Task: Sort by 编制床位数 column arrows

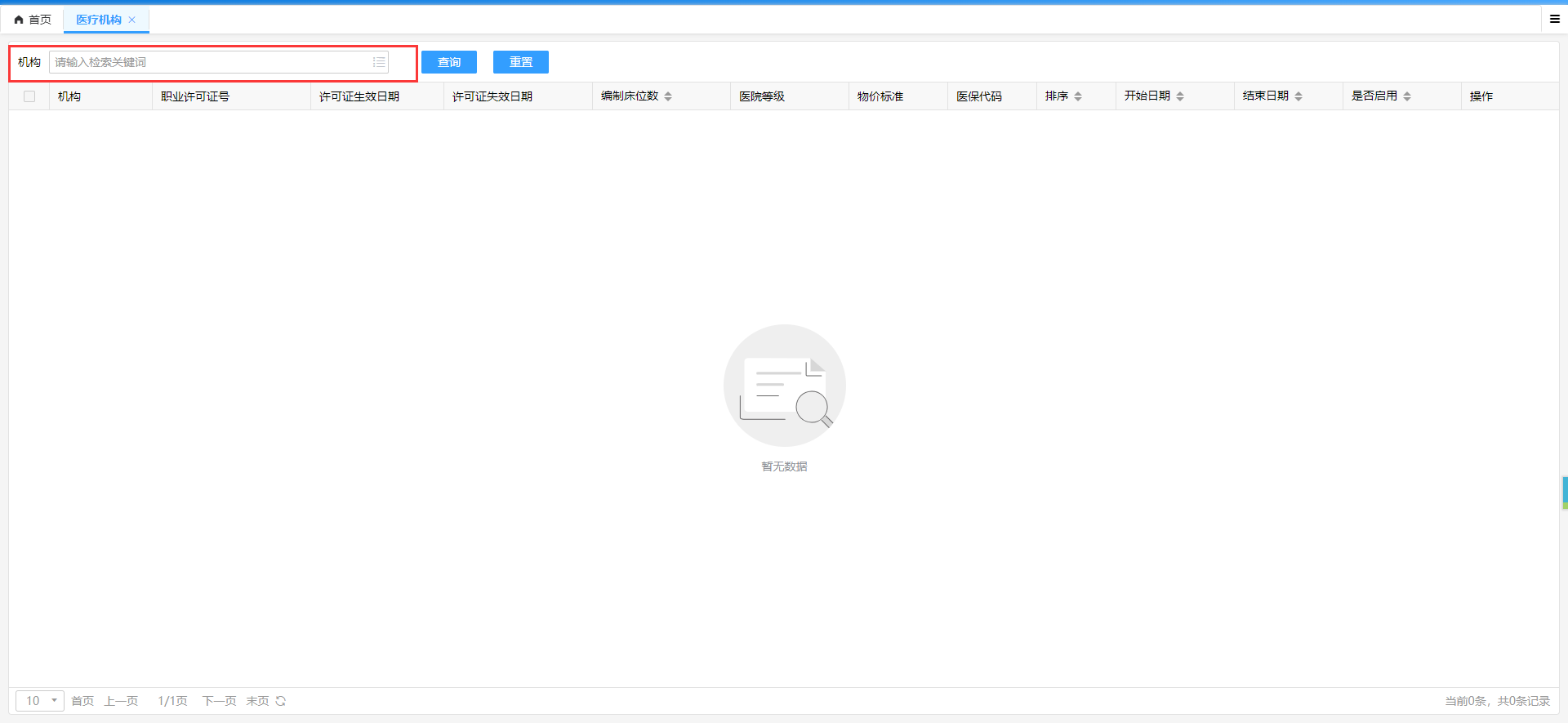Action: click(668, 96)
